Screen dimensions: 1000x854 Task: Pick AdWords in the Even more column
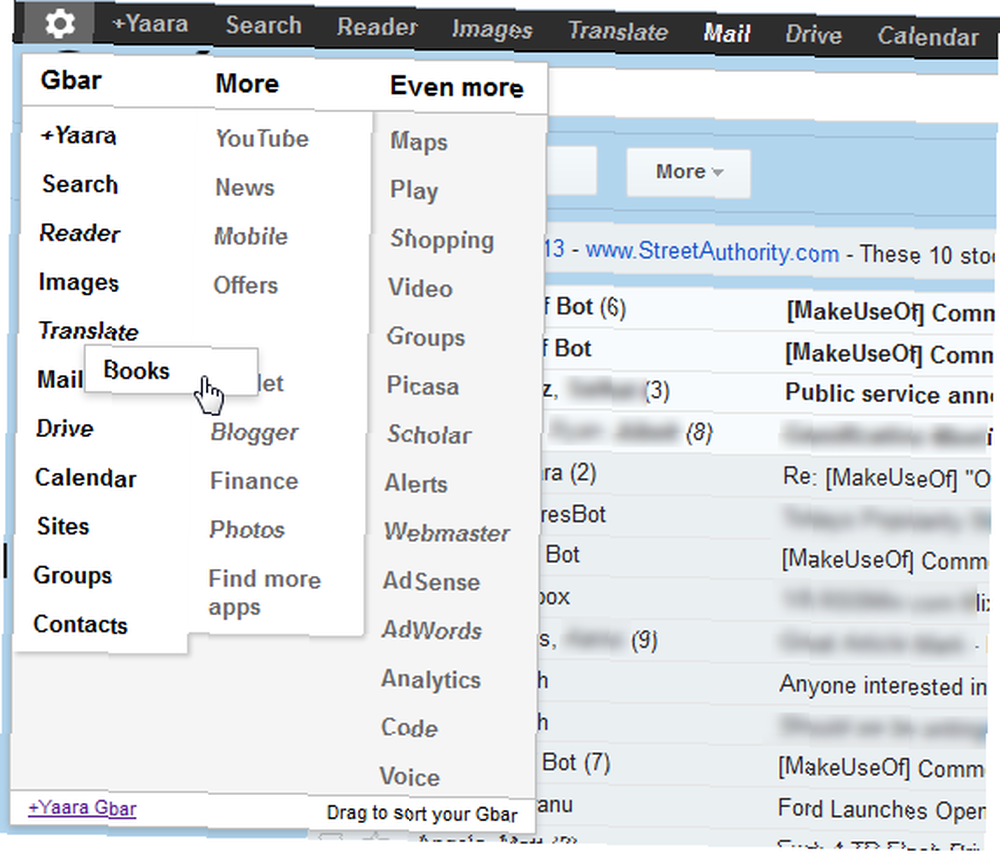432,631
